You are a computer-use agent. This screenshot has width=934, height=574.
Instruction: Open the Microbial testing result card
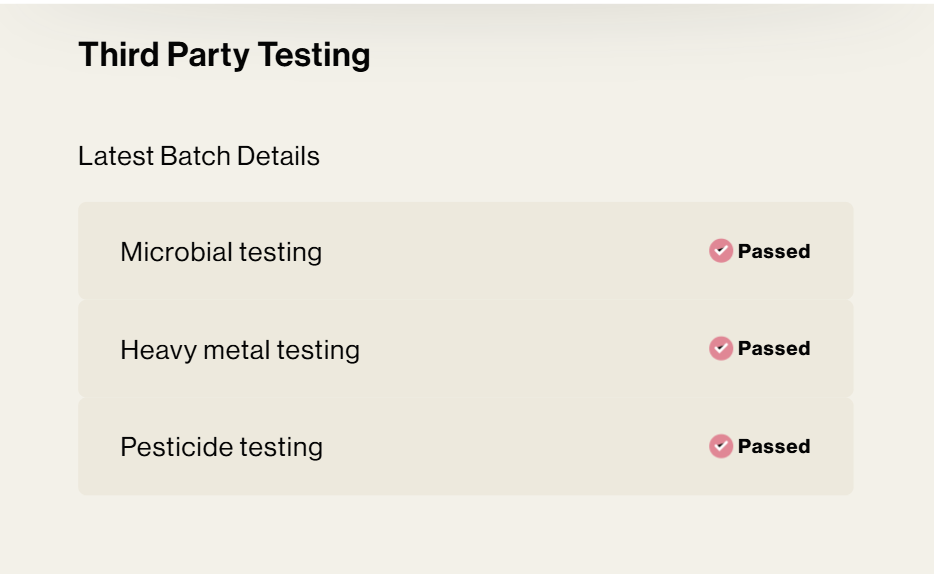466,251
